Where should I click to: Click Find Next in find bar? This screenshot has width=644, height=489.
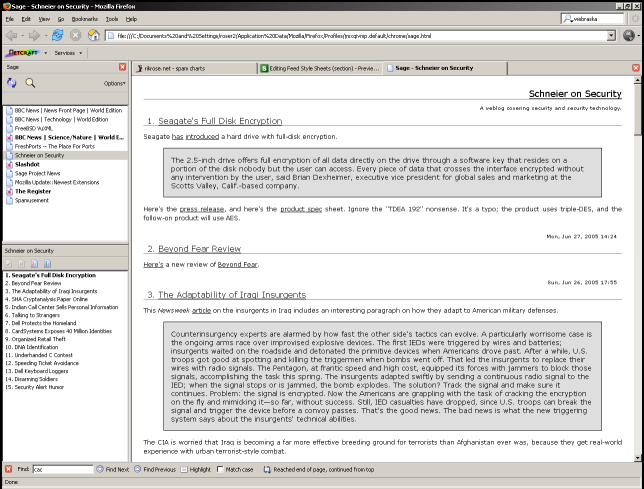(113, 469)
